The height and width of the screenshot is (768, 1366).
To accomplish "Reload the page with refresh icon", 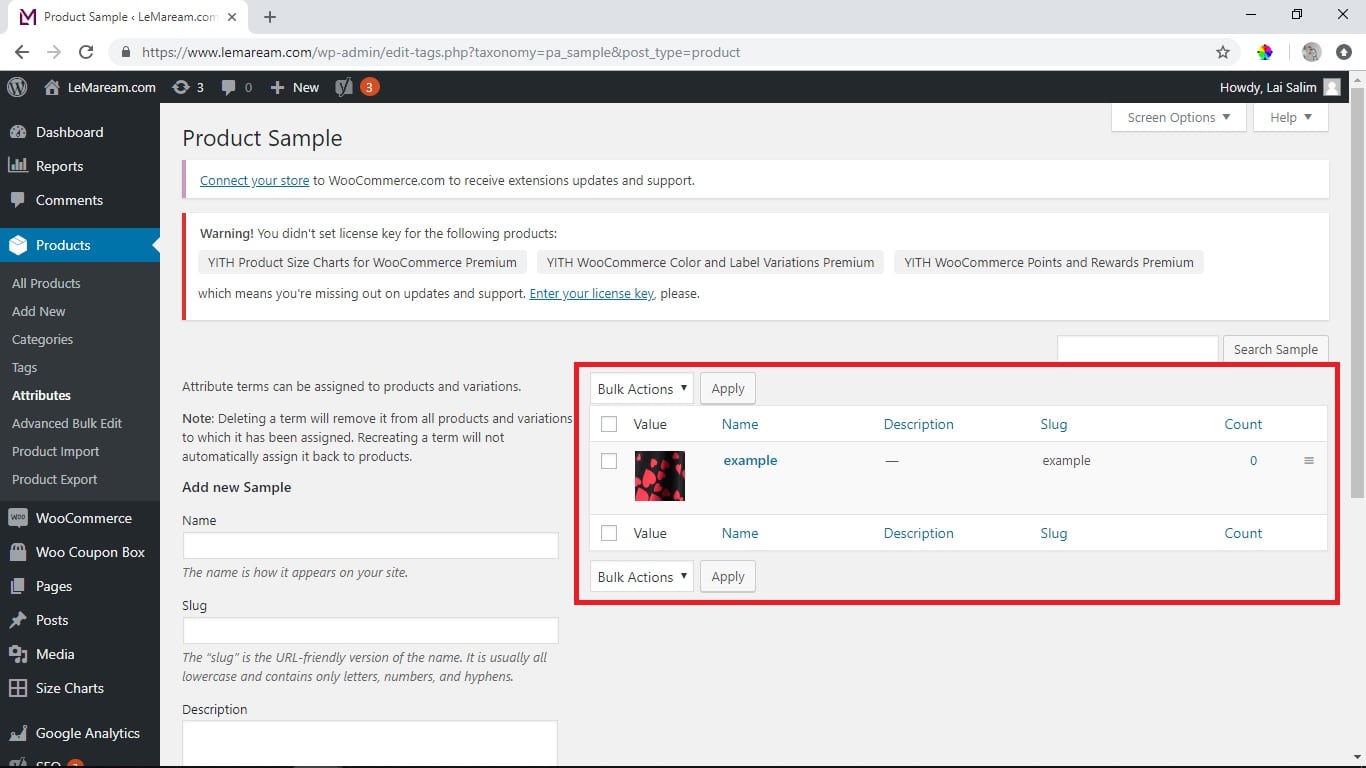I will click(86, 52).
